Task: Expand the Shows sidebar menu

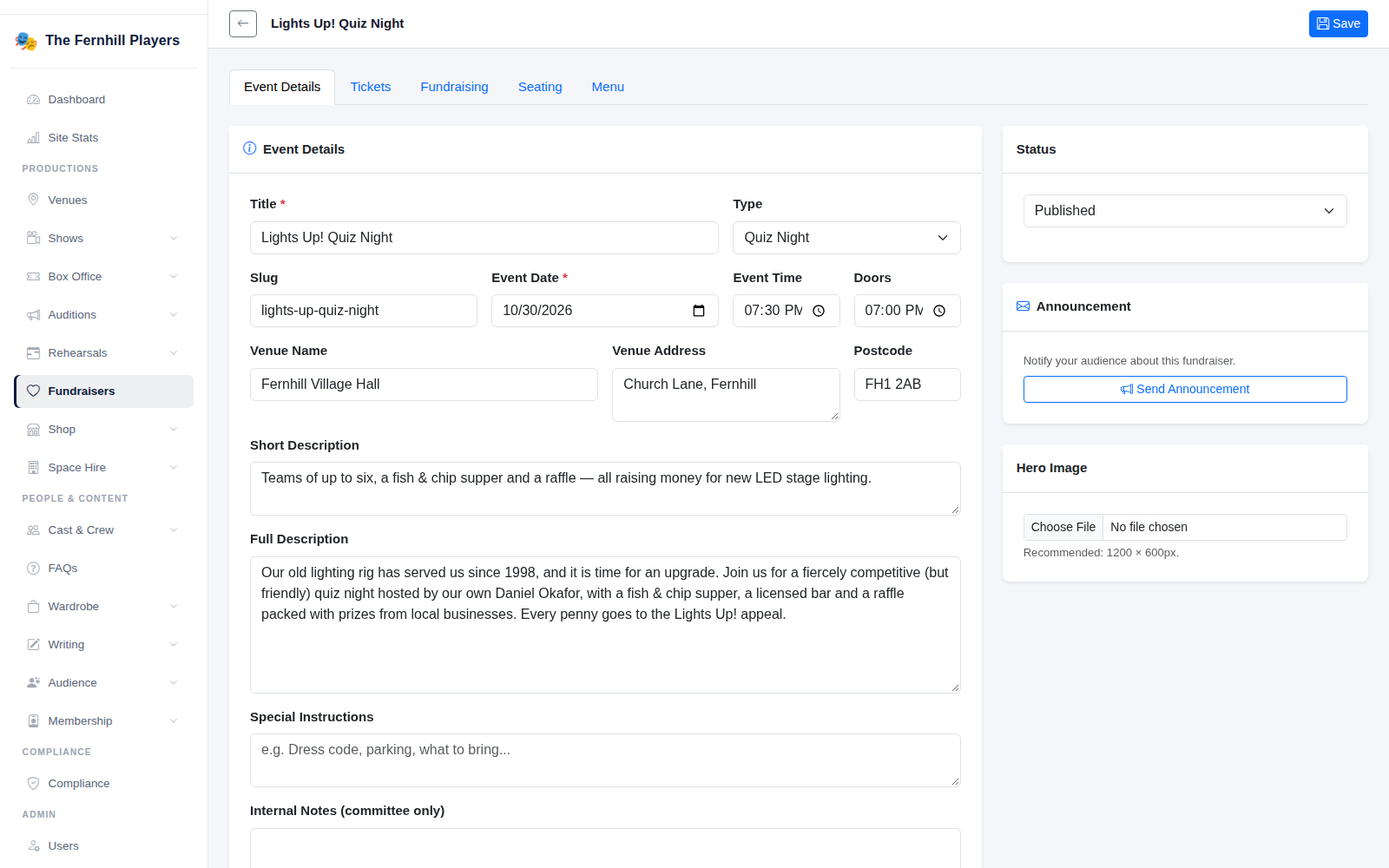Action: 103,239
